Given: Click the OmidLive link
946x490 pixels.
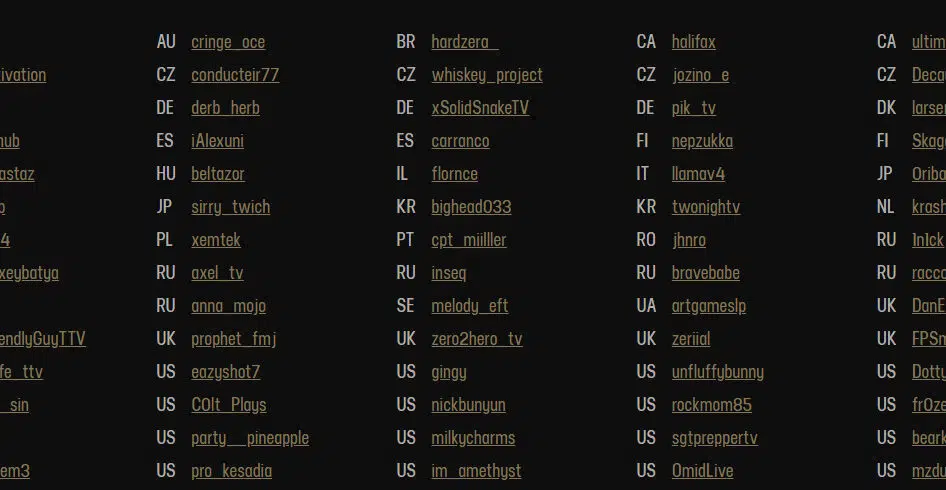Looking at the screenshot, I should [x=703, y=471].
